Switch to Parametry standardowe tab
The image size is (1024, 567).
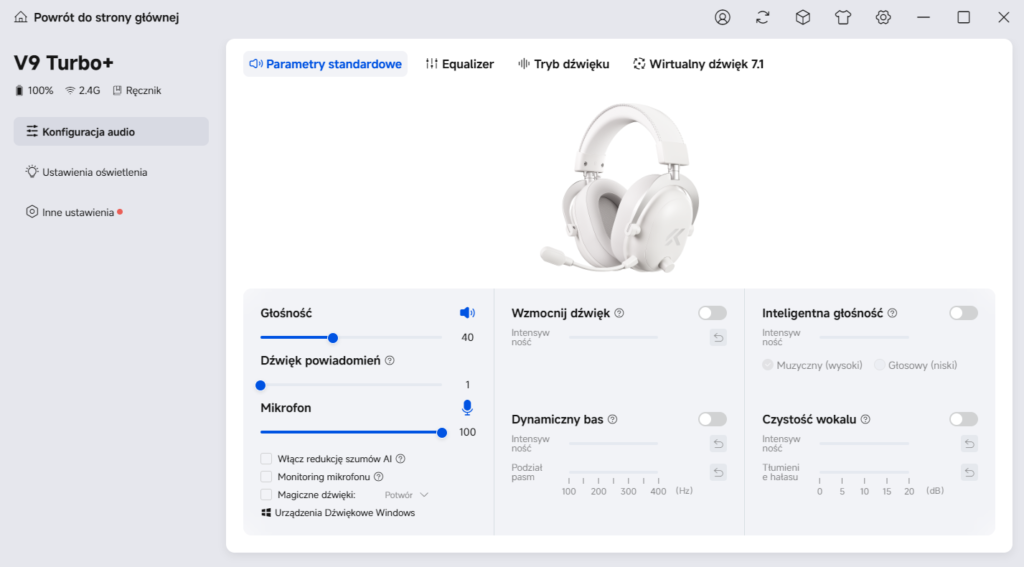point(325,64)
